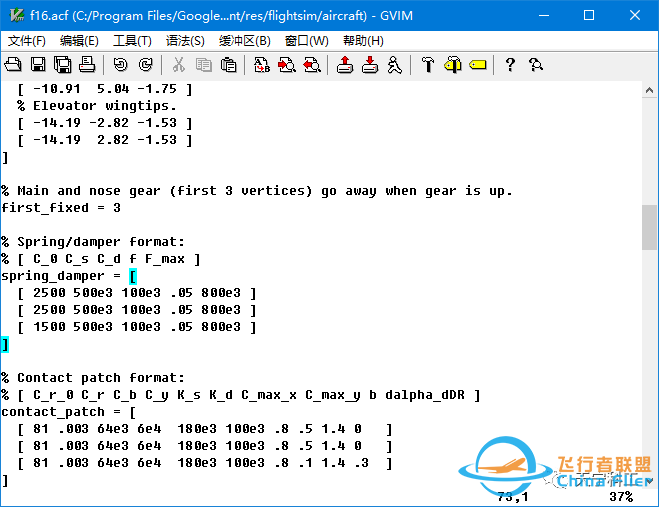
Task: Expand the 缓冲区(B) menu
Action: (245, 40)
